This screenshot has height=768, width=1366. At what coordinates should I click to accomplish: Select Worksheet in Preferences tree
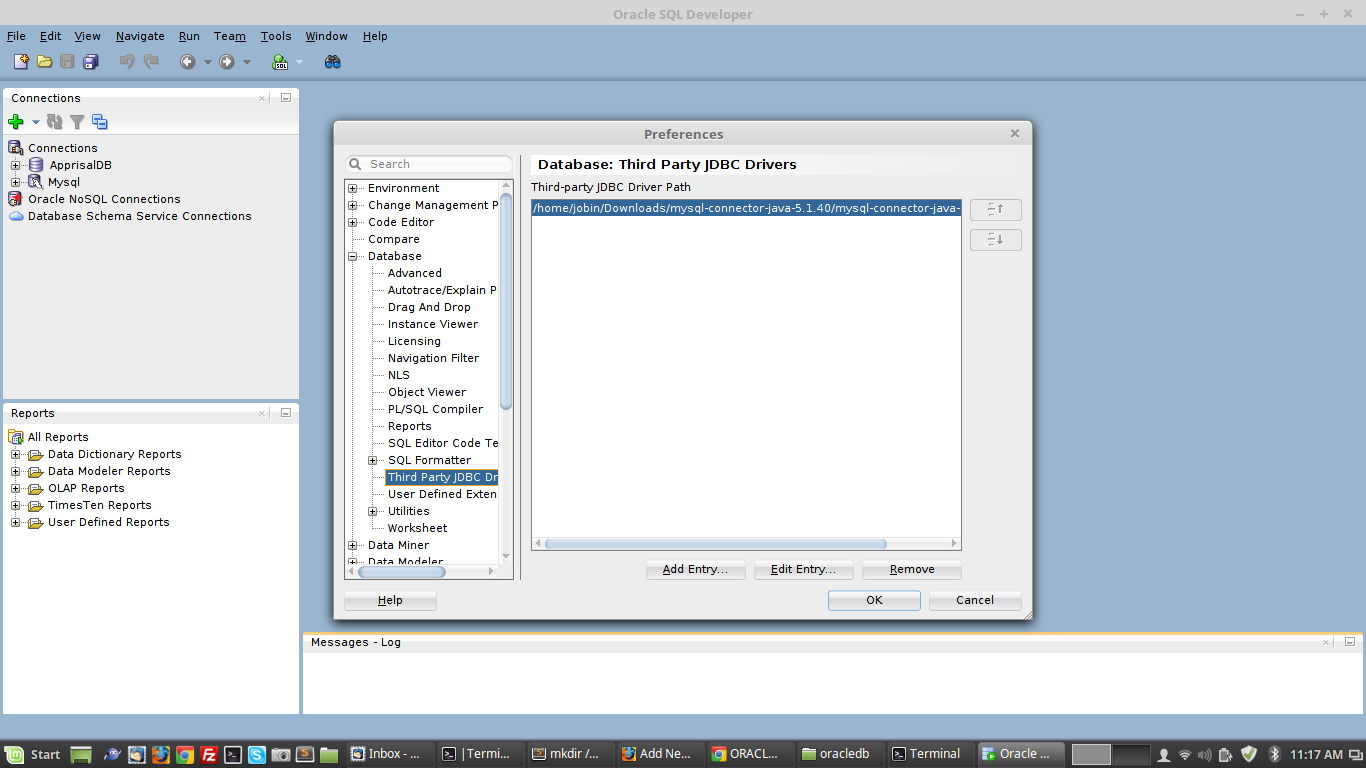click(x=418, y=528)
